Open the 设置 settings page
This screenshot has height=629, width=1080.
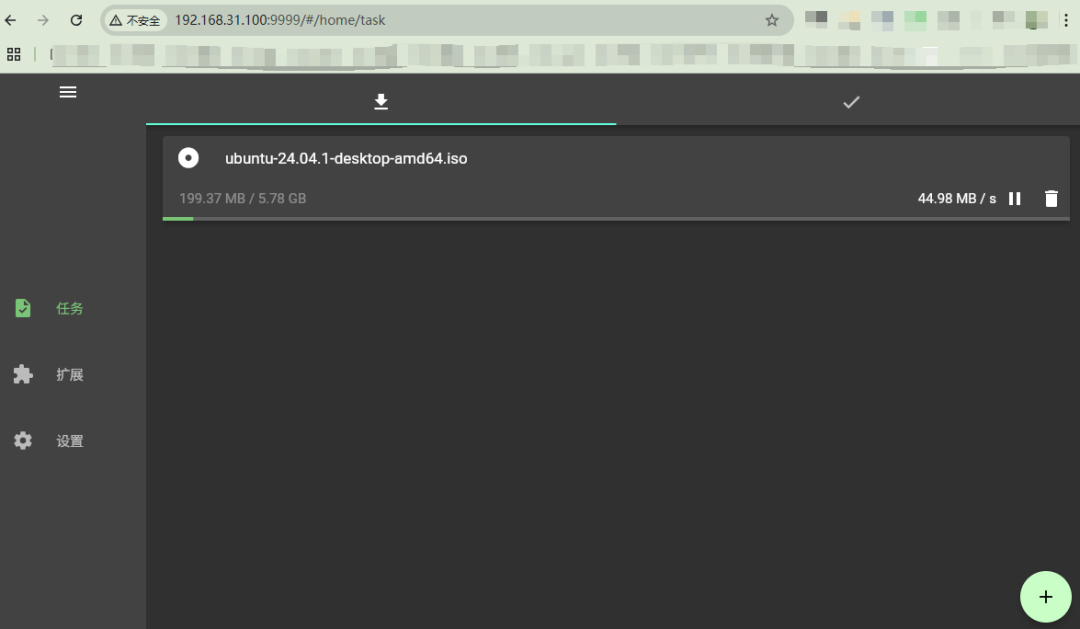(x=69, y=441)
